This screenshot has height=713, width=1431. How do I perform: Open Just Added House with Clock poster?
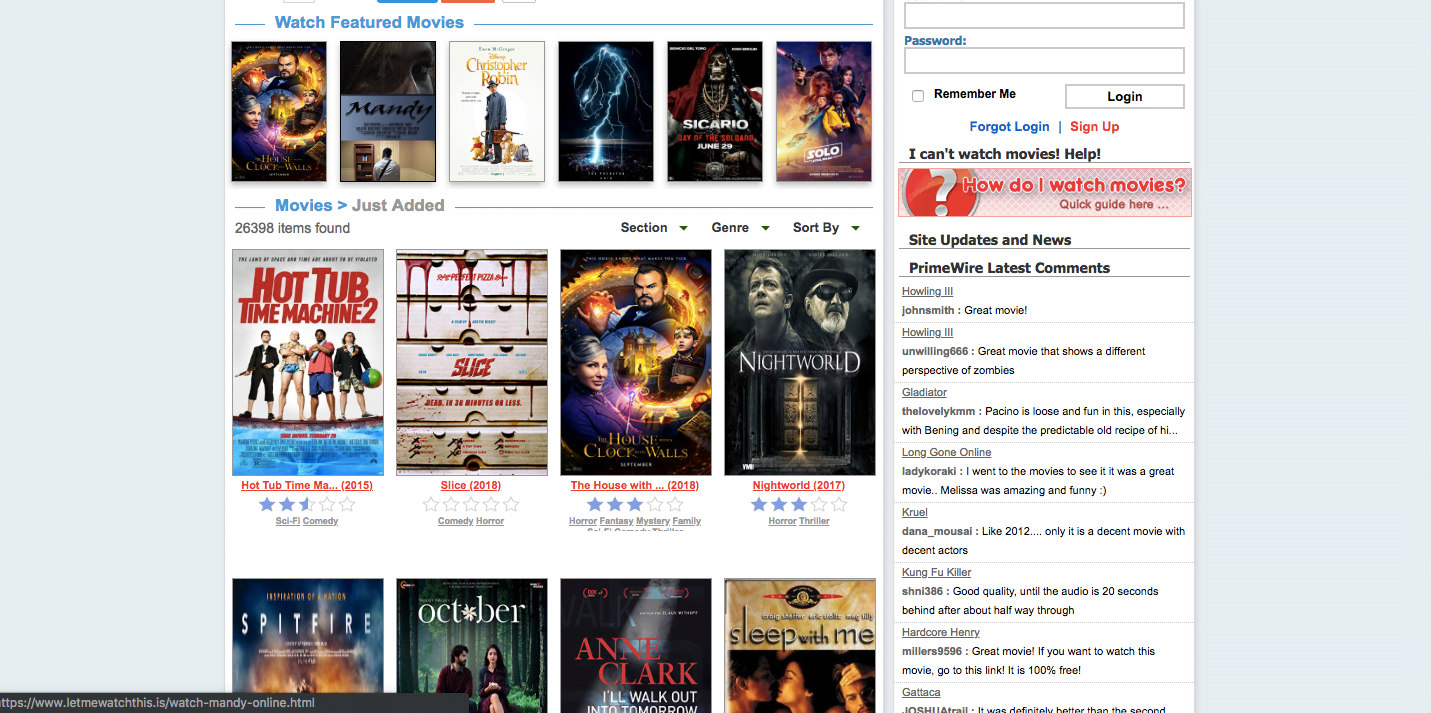click(x=636, y=362)
